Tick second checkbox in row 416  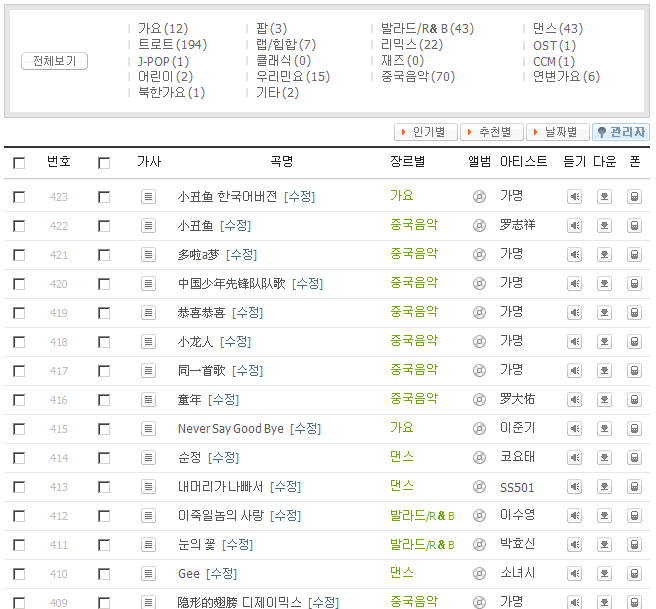click(x=104, y=400)
